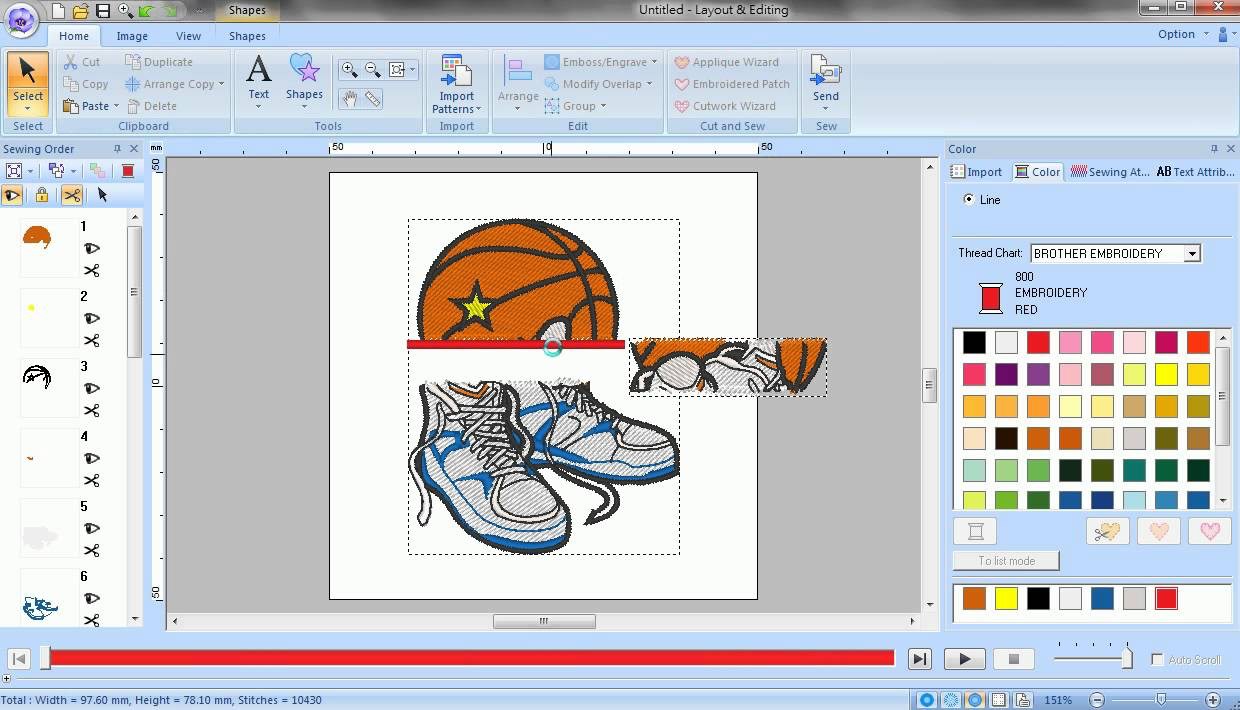The image size is (1240, 710).
Task: Hide sewing order item 1 with eye icon
Action: coord(92,248)
